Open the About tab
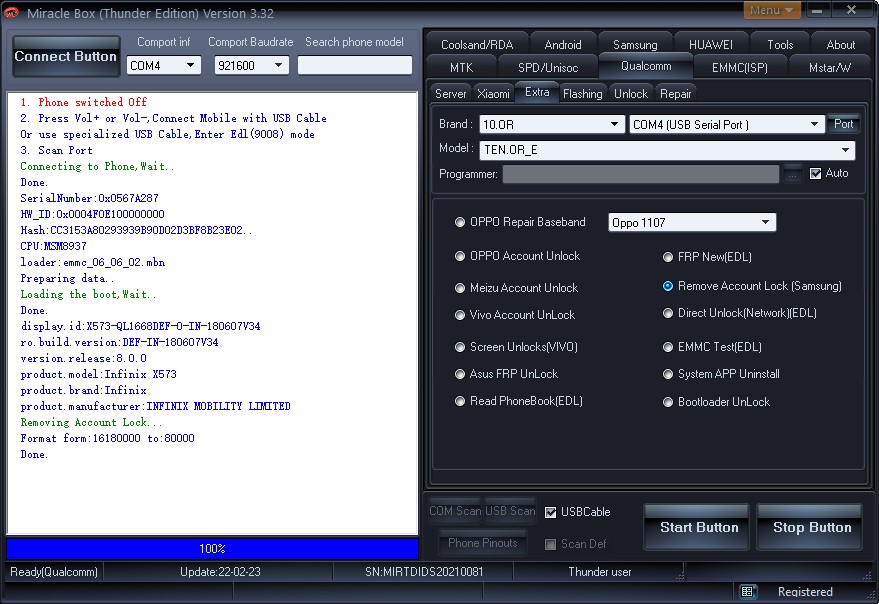Viewport: 879px width, 604px height. [840, 44]
